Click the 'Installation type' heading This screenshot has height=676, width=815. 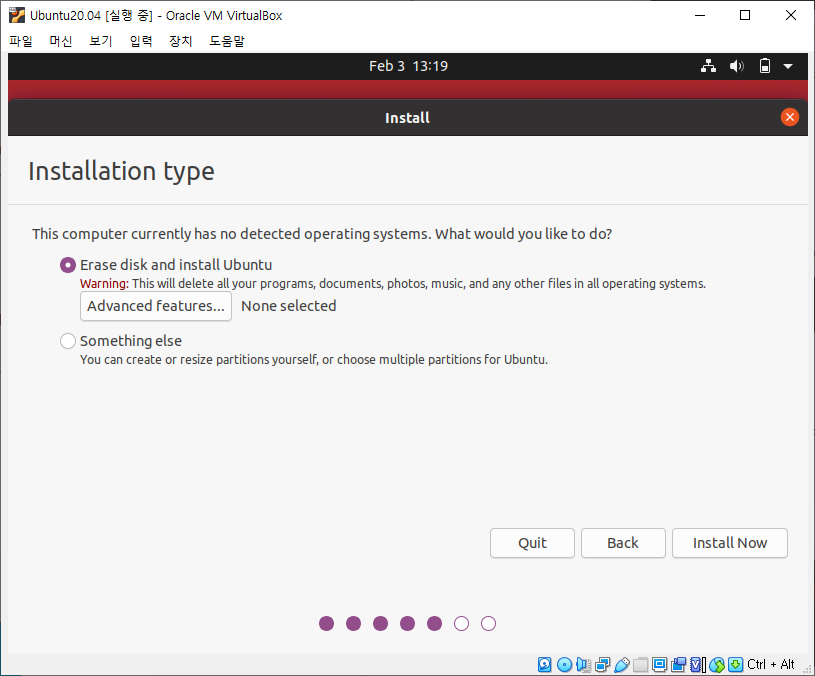tap(121, 171)
